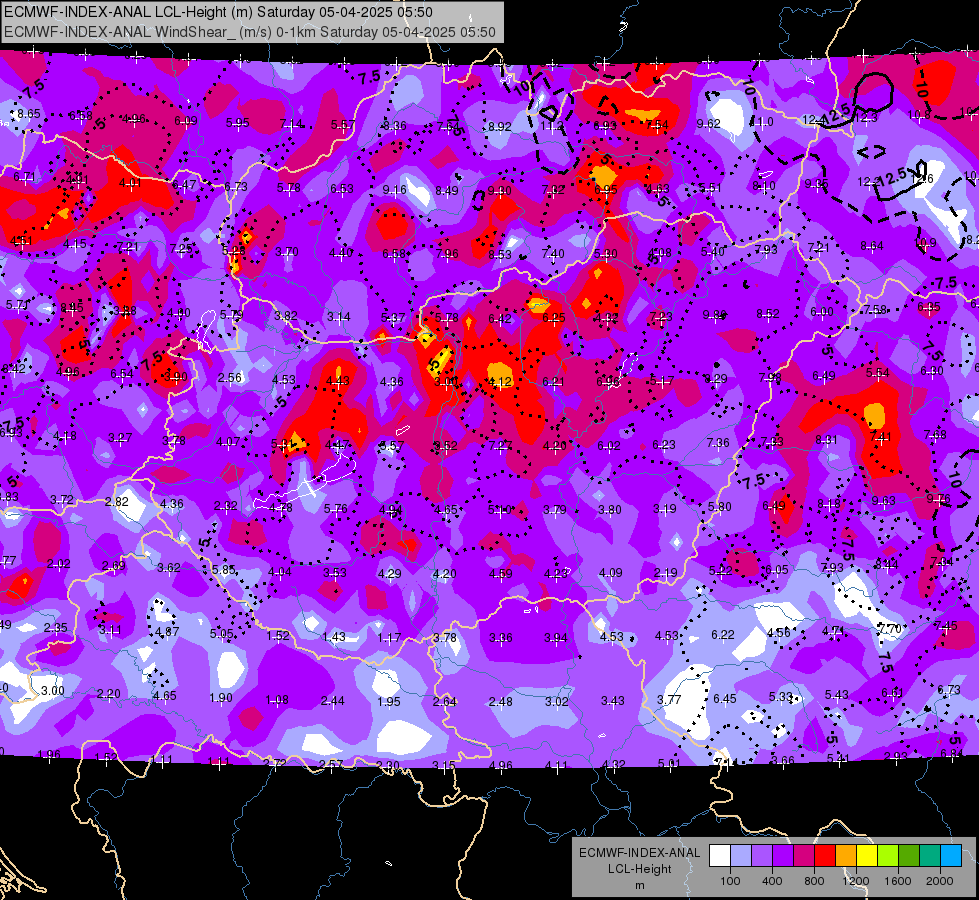Click the LCL-Height title line in header
The height and width of the screenshot is (900, 979).
click(219, 12)
